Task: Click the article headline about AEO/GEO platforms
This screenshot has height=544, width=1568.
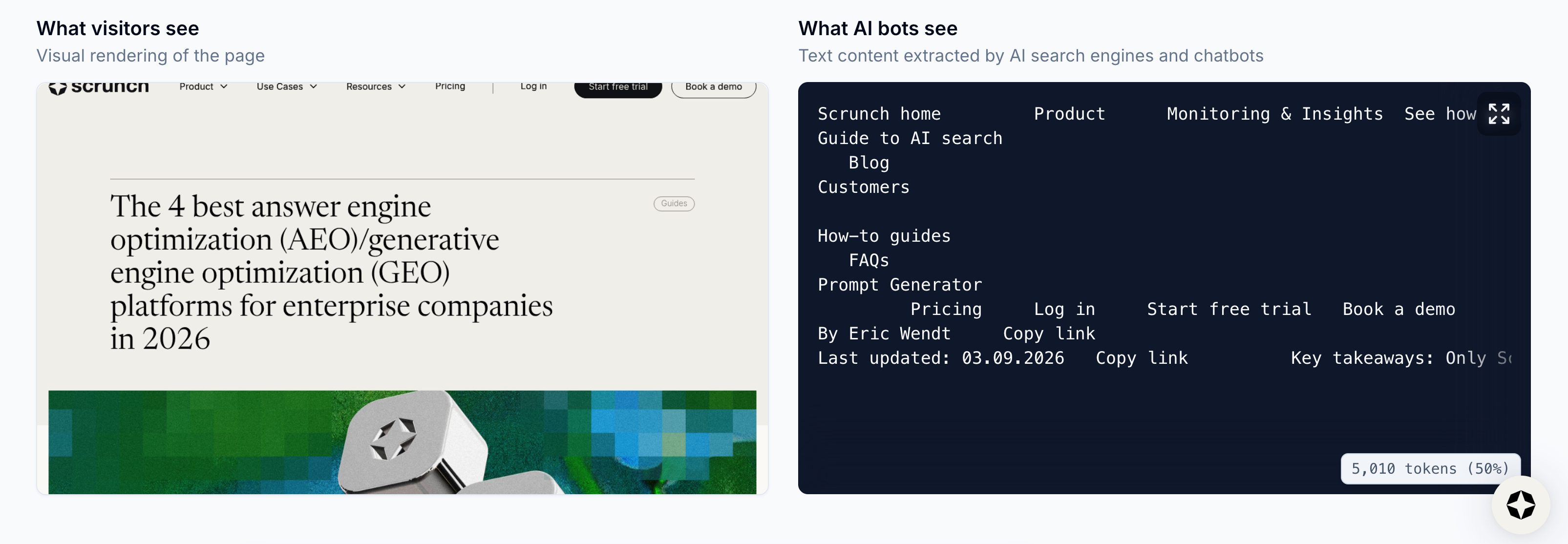Action: (331, 272)
